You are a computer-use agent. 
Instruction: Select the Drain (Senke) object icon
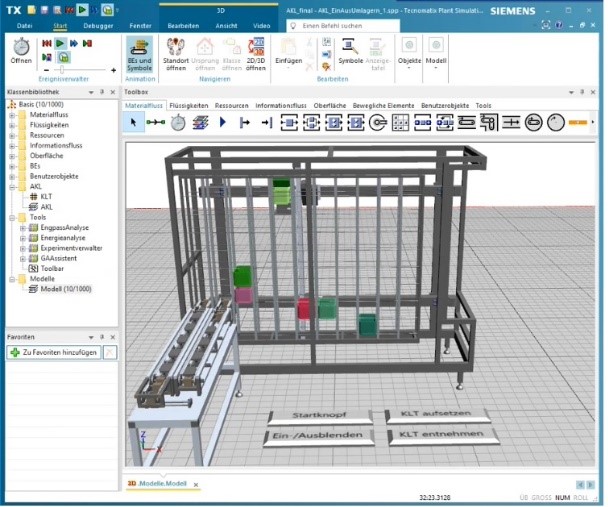(x=267, y=123)
